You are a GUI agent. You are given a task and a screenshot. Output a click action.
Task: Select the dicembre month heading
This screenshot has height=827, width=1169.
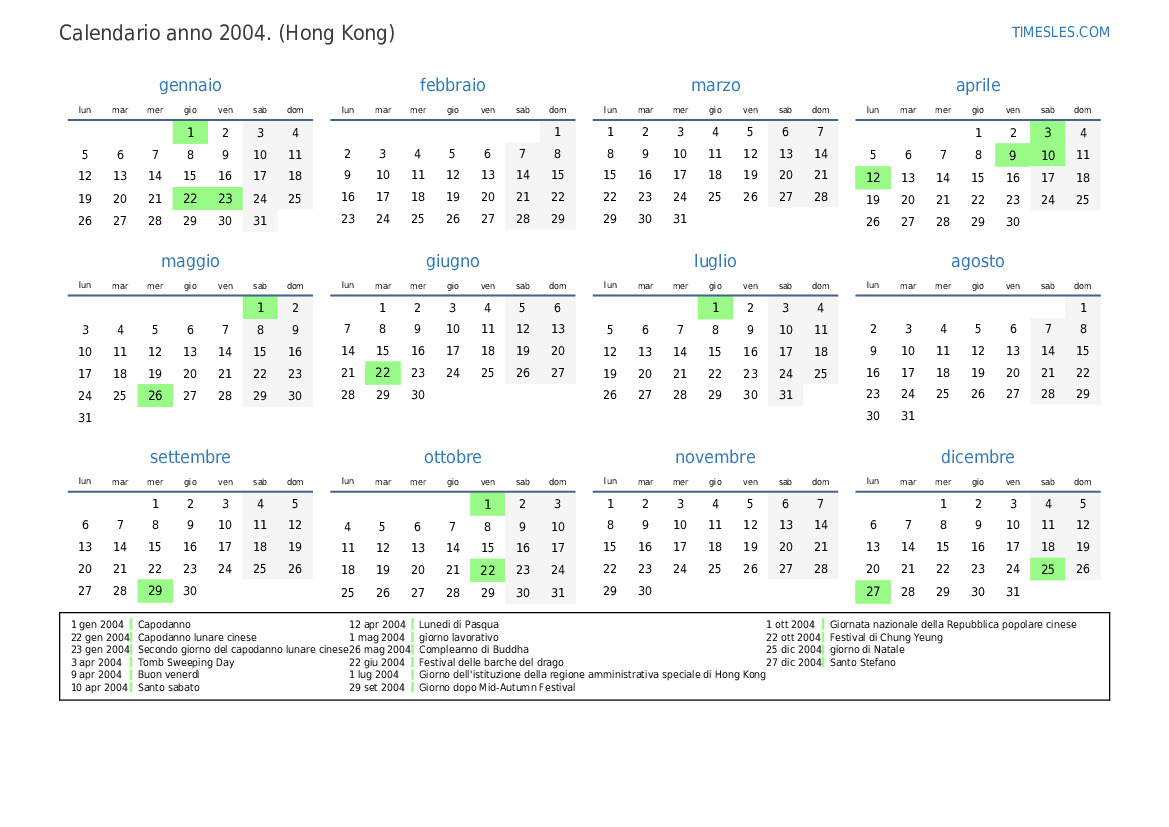tap(977, 458)
